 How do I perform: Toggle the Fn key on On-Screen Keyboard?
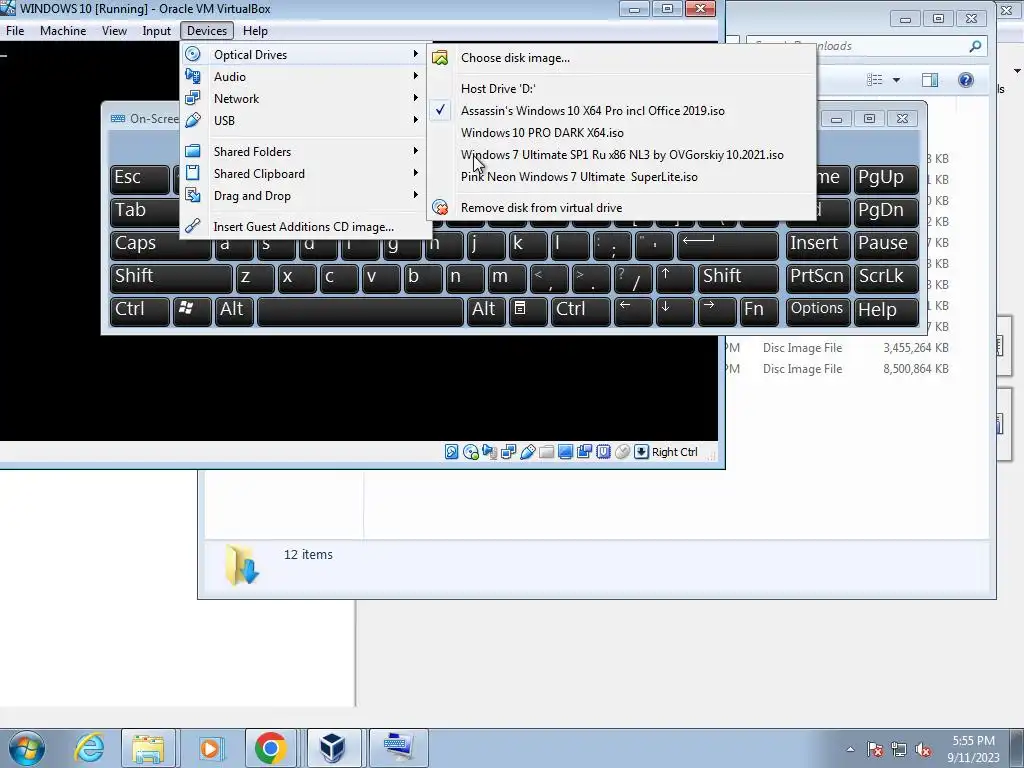point(758,311)
